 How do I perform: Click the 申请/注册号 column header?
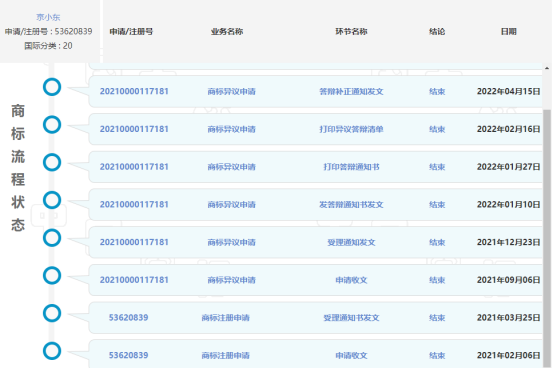[131, 31]
